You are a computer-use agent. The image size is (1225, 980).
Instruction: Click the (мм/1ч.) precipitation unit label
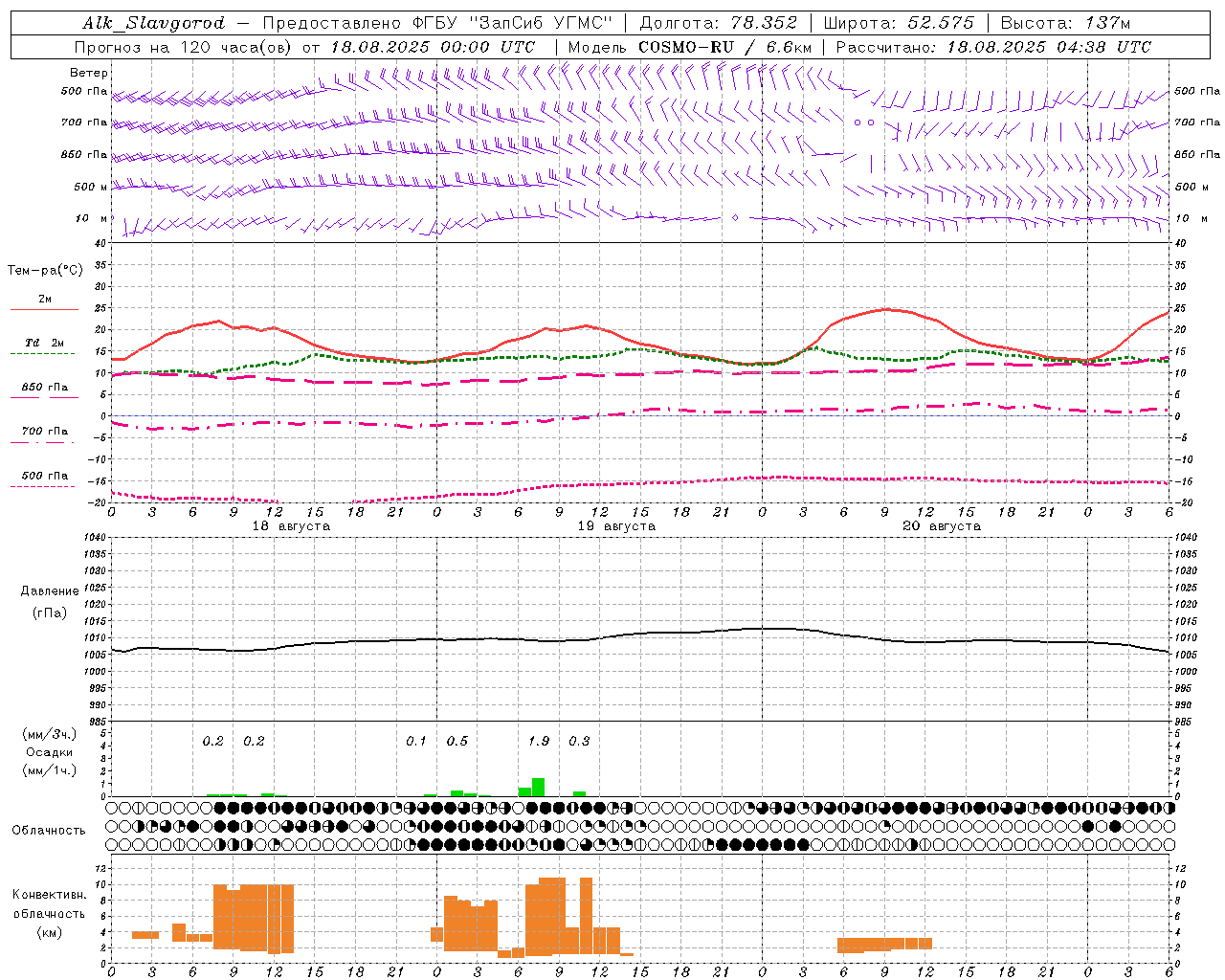[x=49, y=770]
